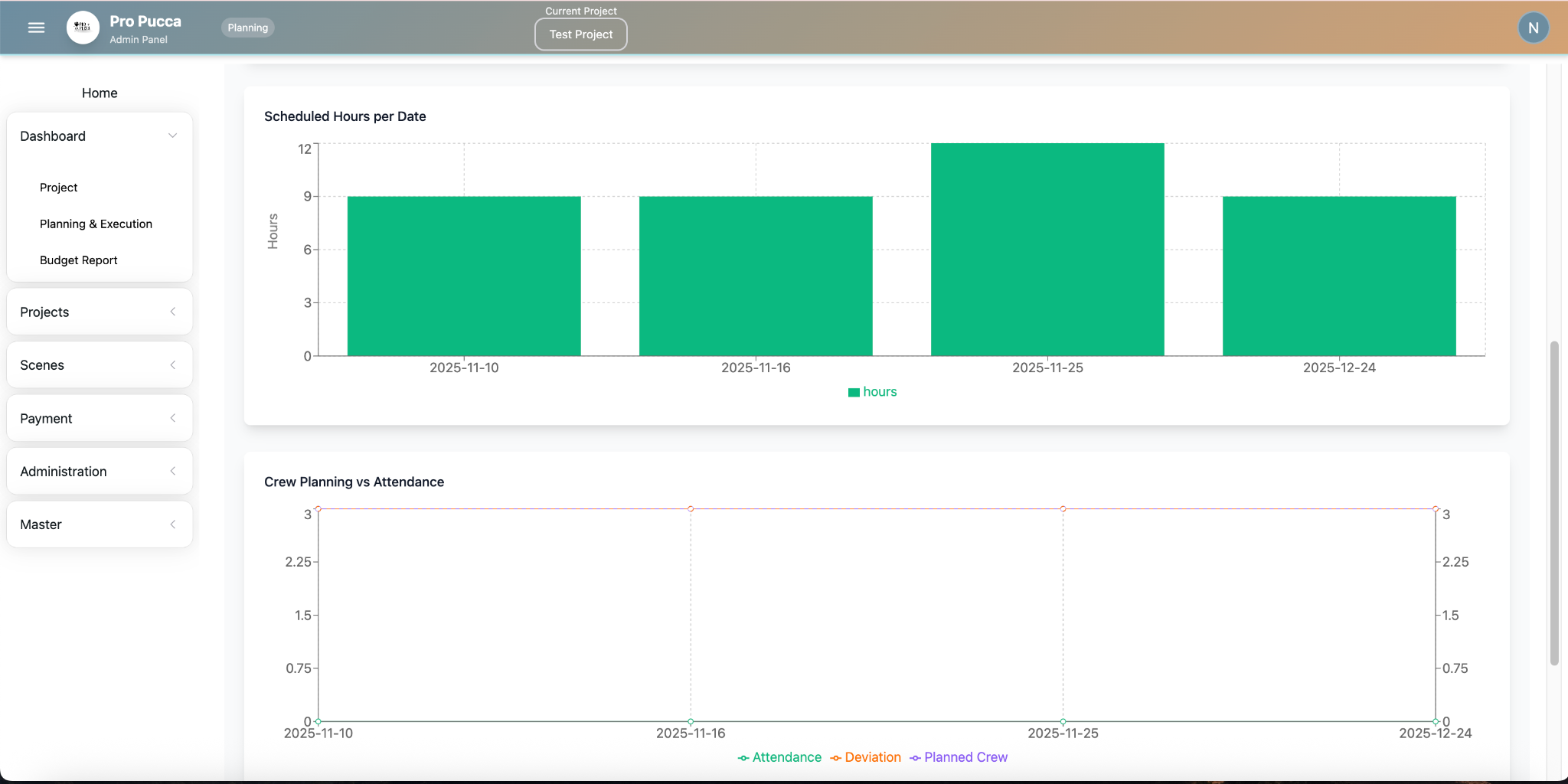Open the user avatar N menu
The width and height of the screenshot is (1568, 784).
point(1533,28)
